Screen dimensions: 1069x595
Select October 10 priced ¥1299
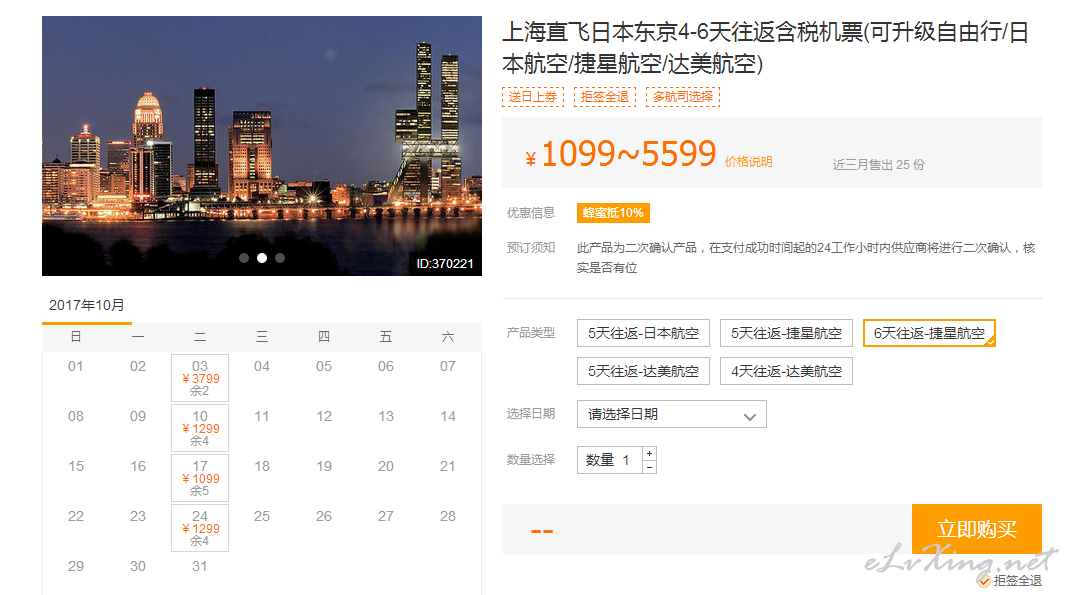pyautogui.click(x=200, y=428)
